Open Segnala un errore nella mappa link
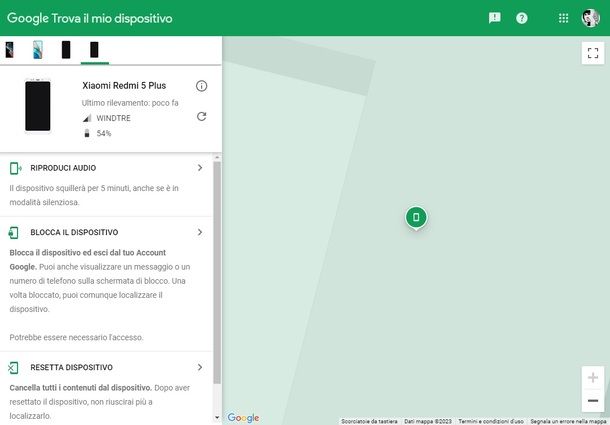This screenshot has width=610, height=425. (x=569, y=421)
